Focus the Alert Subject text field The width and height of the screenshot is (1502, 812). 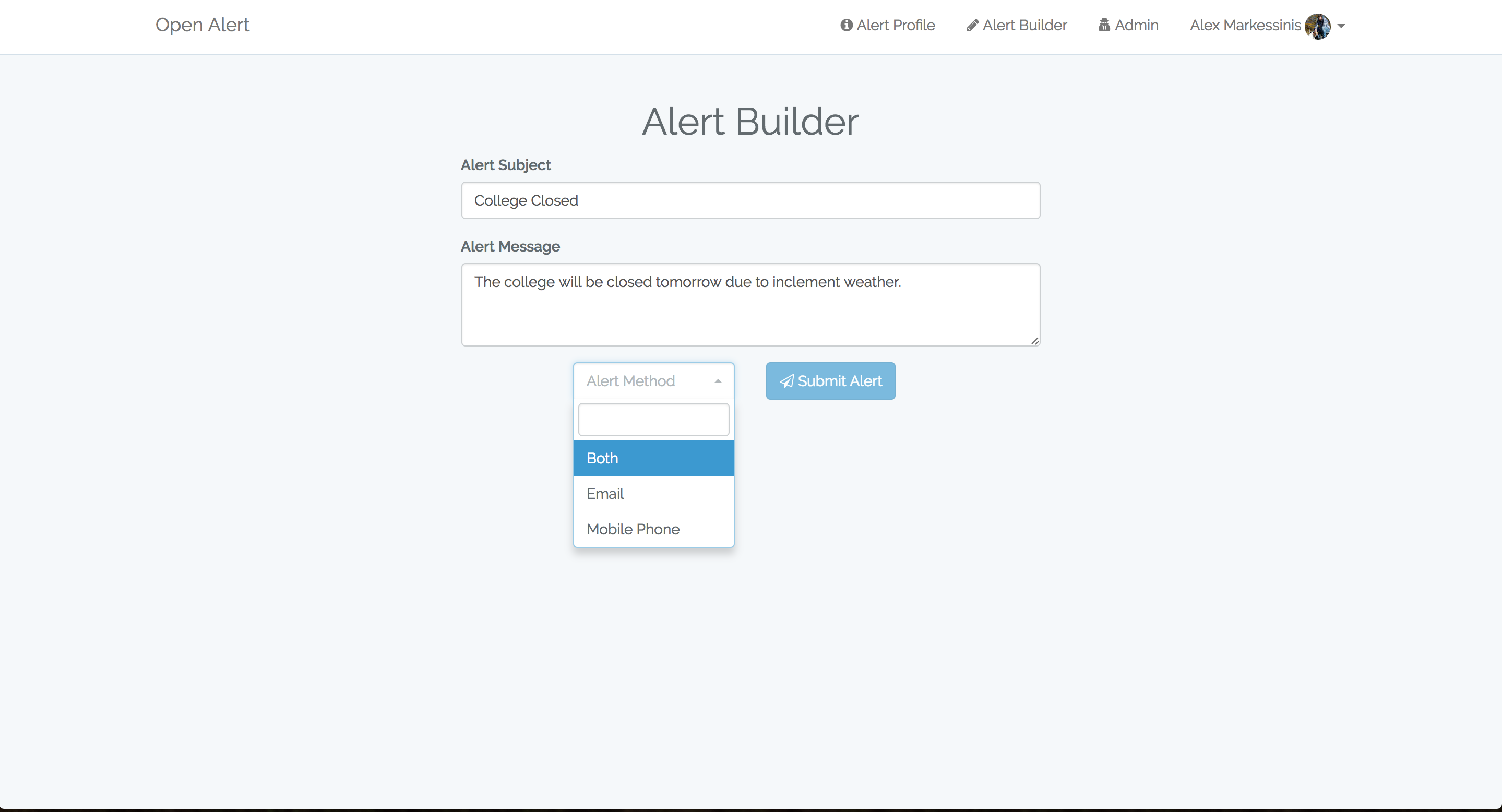[750, 200]
